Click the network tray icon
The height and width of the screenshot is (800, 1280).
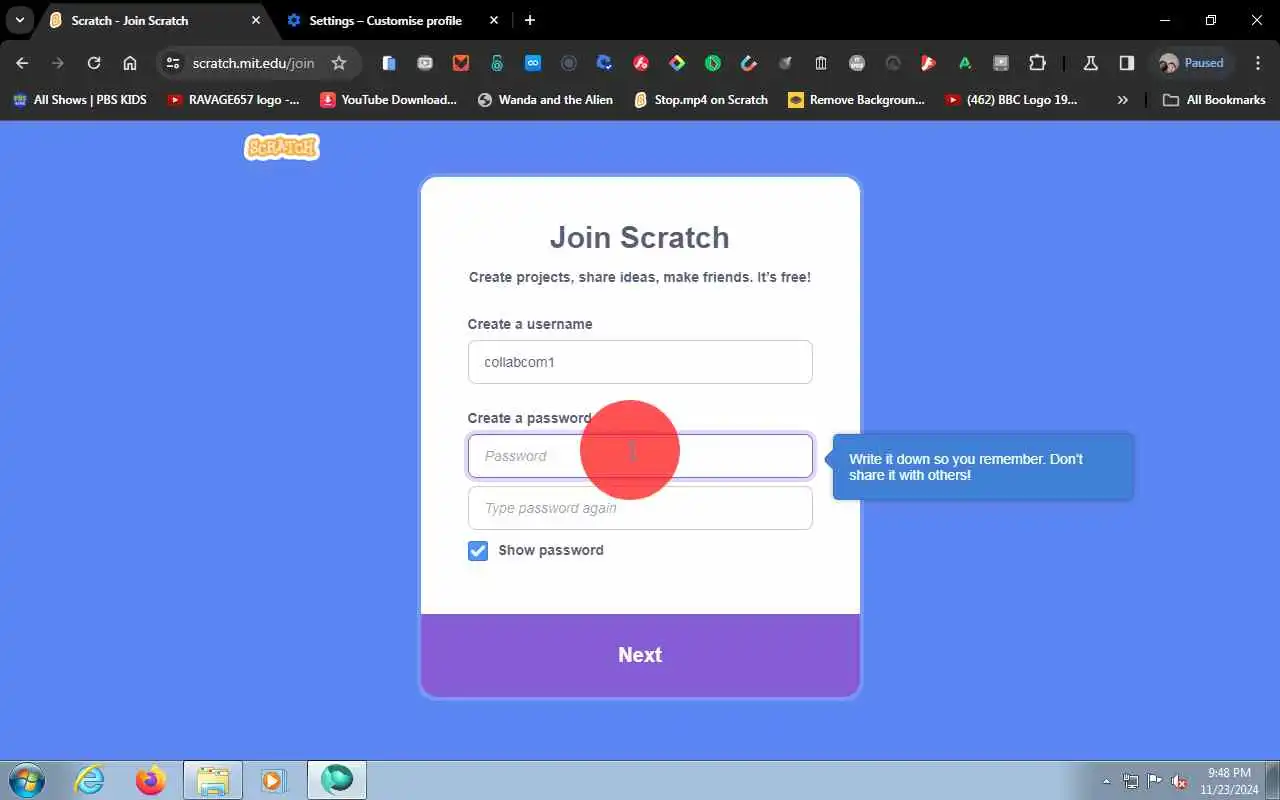pos(1131,781)
